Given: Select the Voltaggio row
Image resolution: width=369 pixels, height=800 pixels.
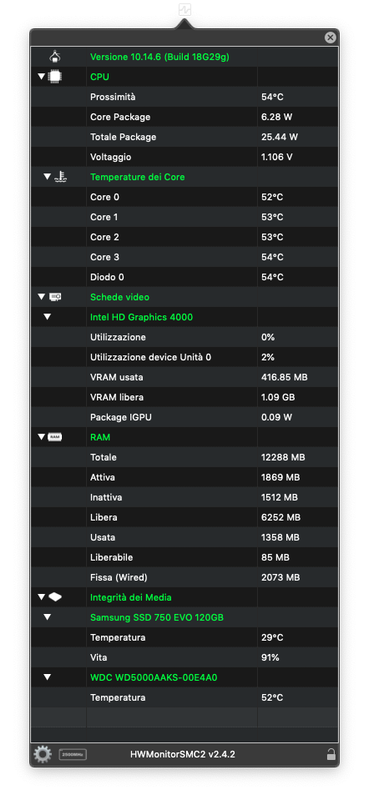Looking at the screenshot, I should [x=185, y=157].
